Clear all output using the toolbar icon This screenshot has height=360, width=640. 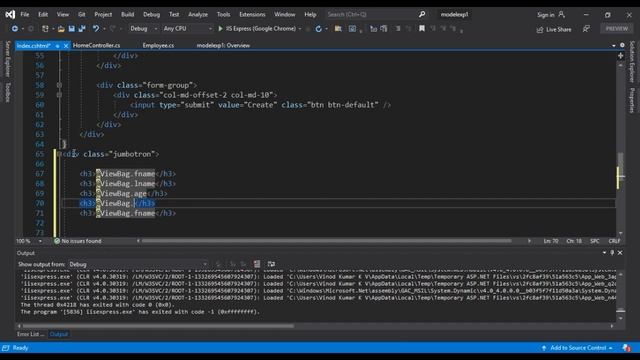click(x=257, y=264)
